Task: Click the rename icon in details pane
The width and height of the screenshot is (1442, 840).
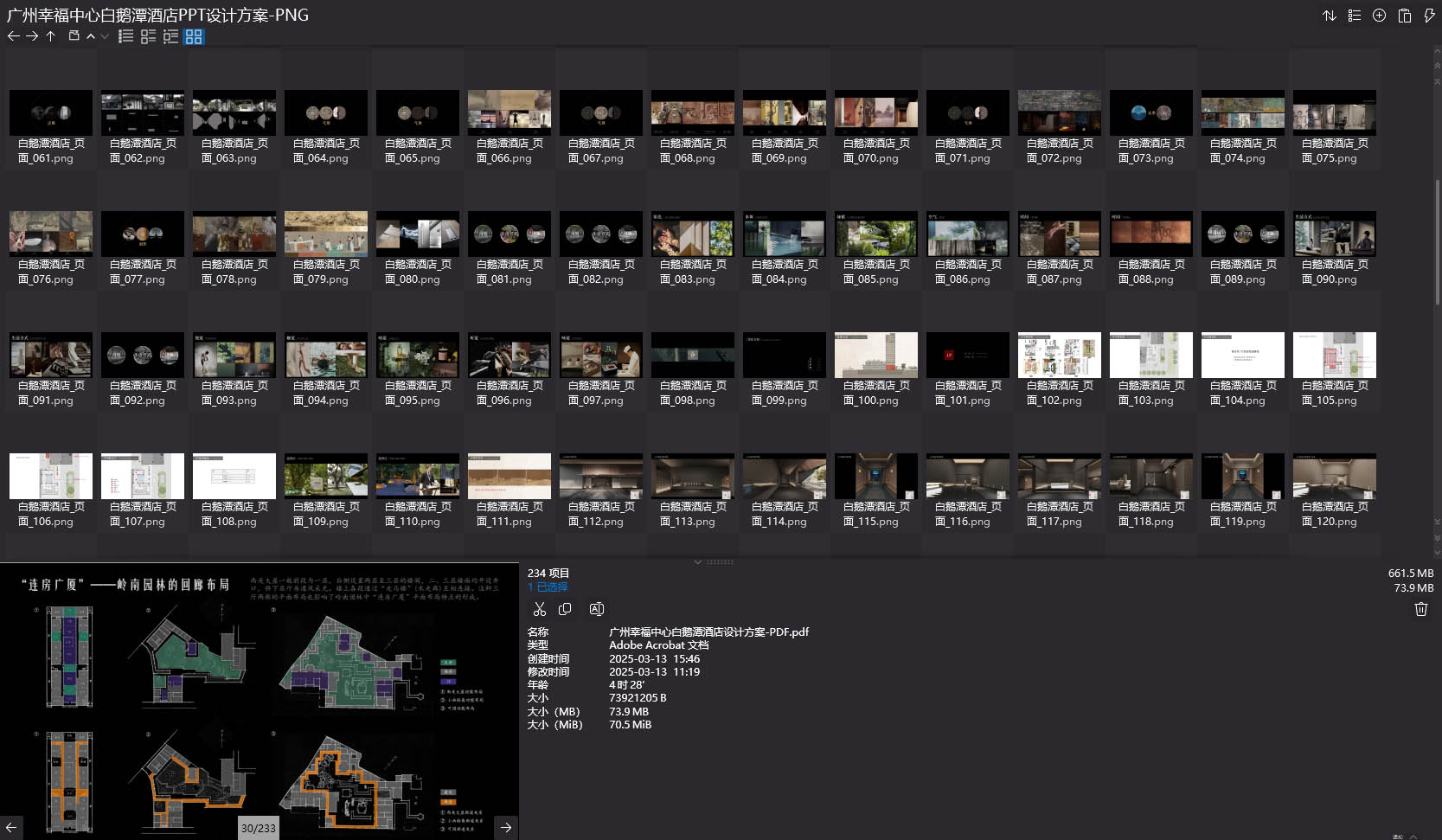Action: click(x=596, y=609)
